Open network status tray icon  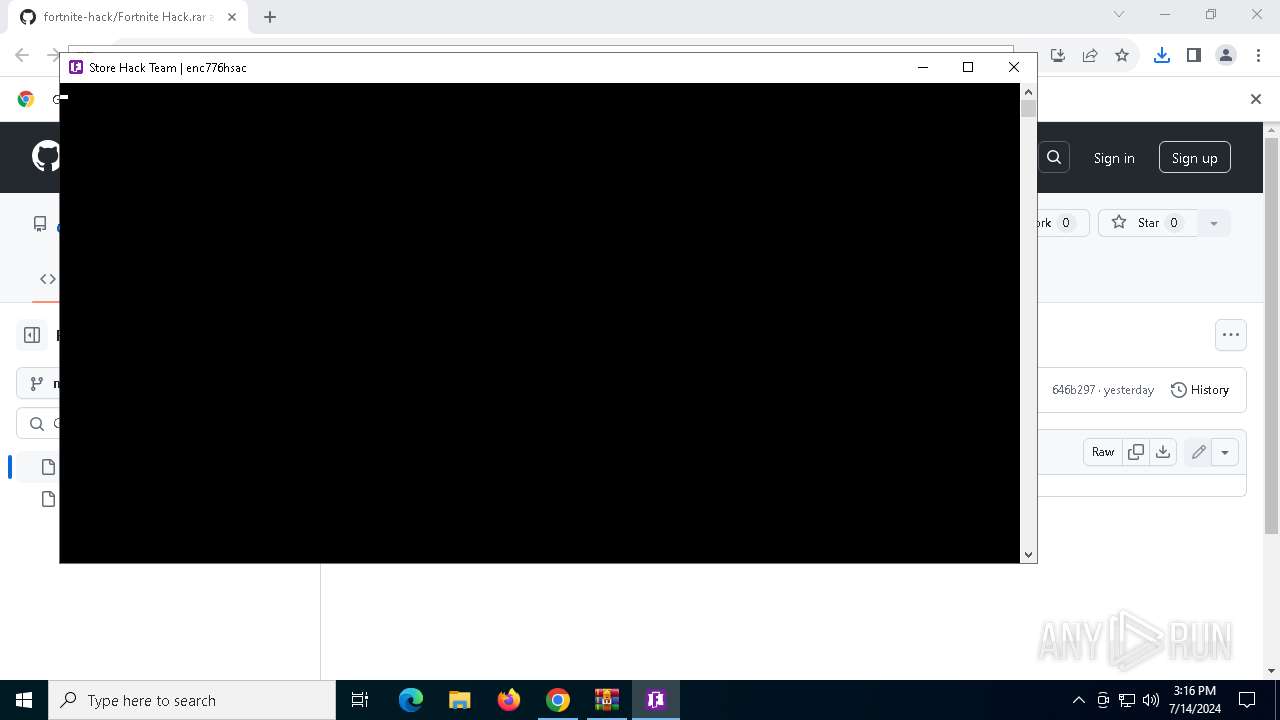pos(1127,700)
